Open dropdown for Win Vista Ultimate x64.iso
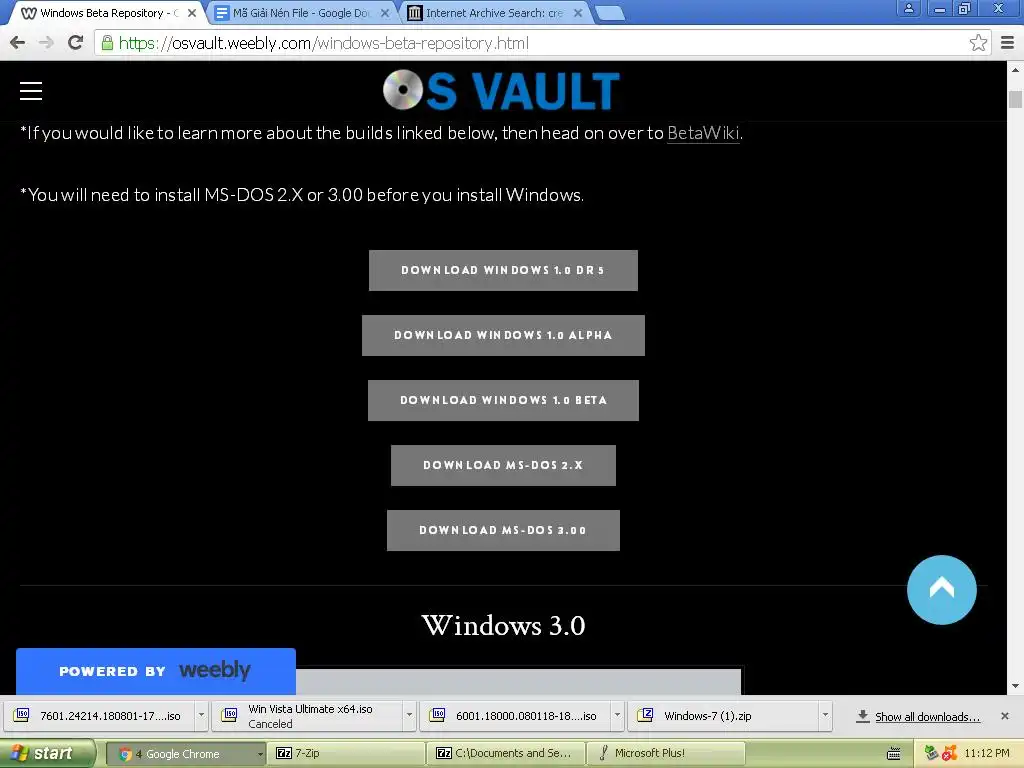The width and height of the screenshot is (1024, 768). [x=409, y=715]
